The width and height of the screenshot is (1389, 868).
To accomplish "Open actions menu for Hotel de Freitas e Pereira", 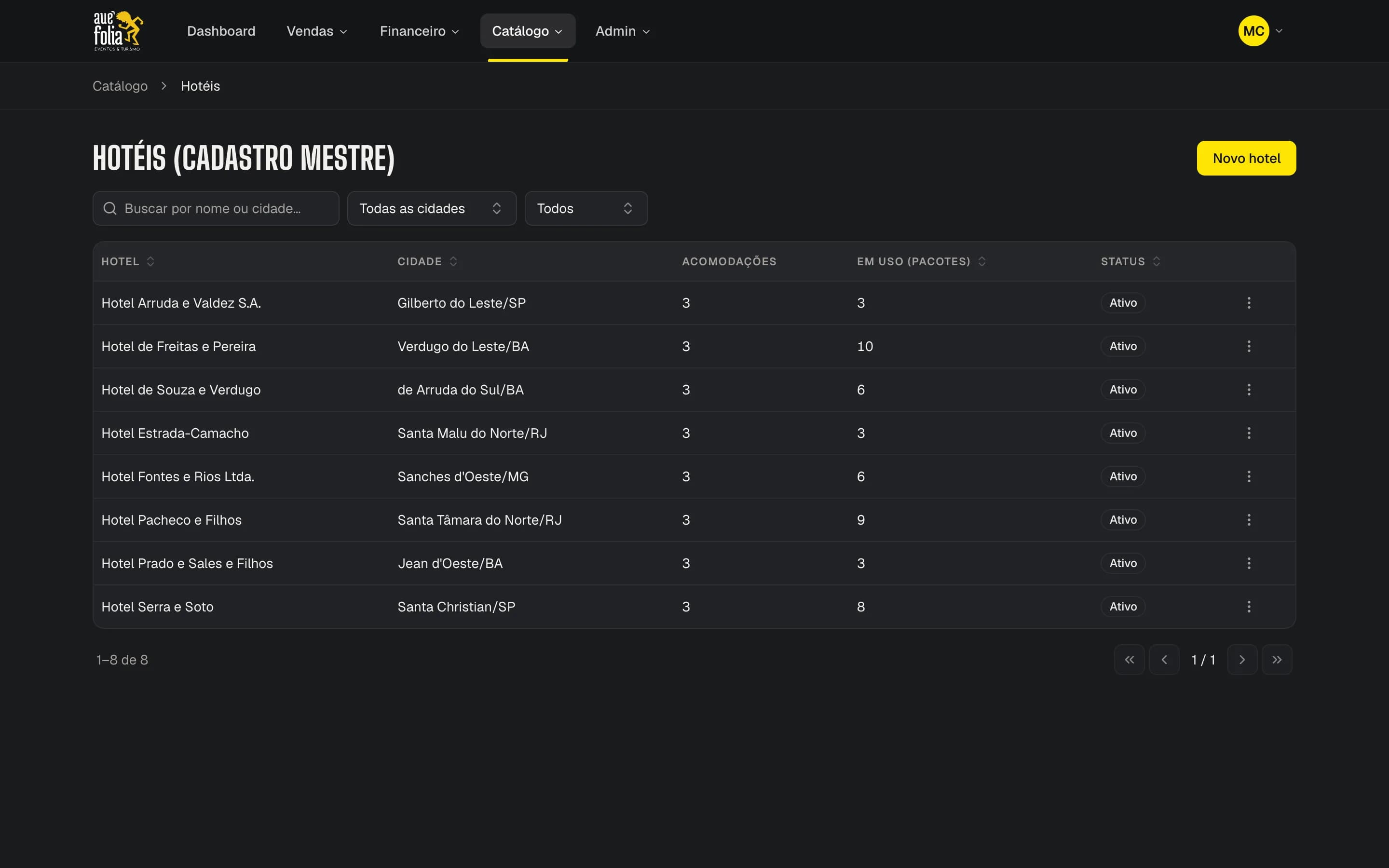I will (1248, 346).
